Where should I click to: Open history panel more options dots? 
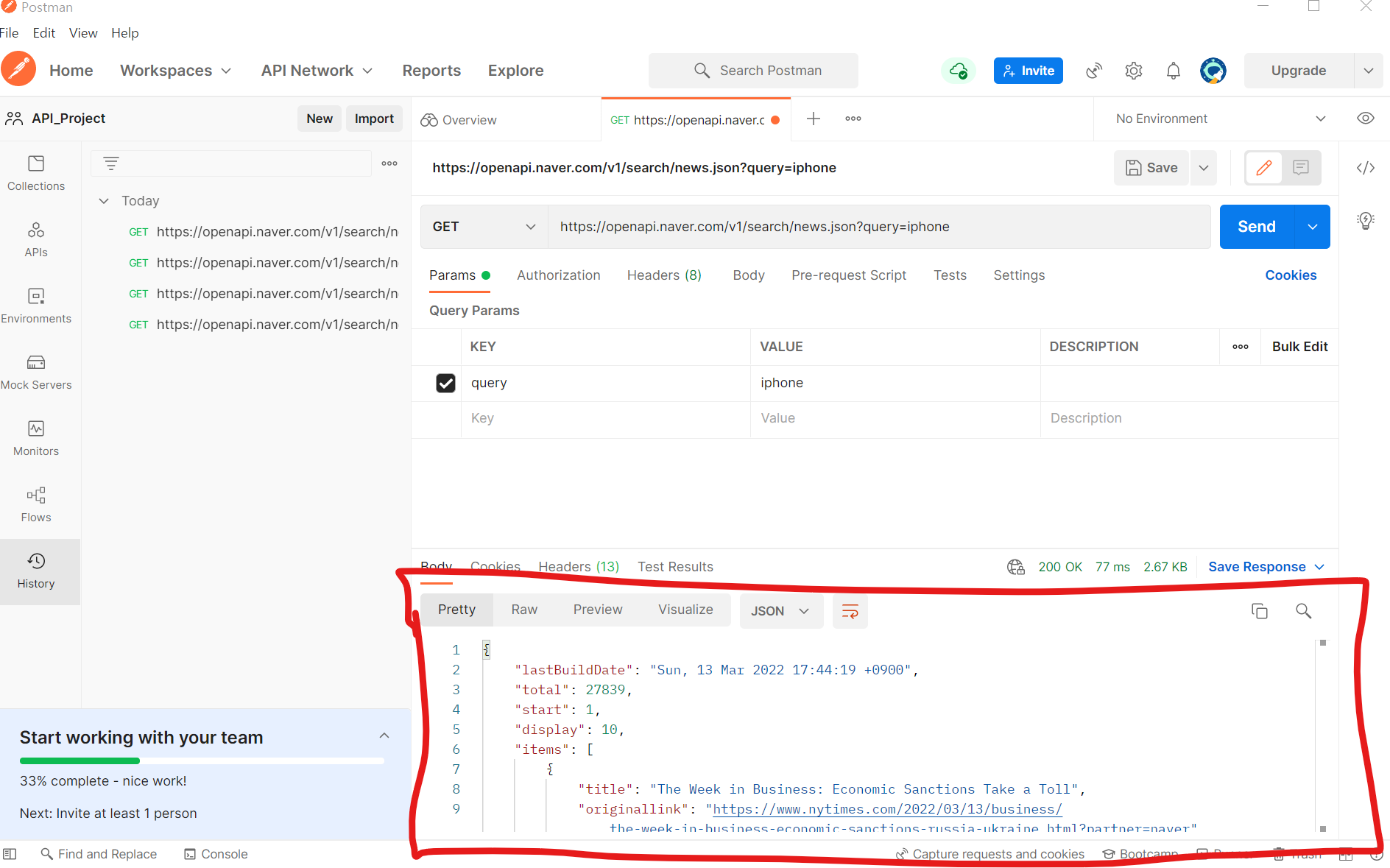point(389,163)
